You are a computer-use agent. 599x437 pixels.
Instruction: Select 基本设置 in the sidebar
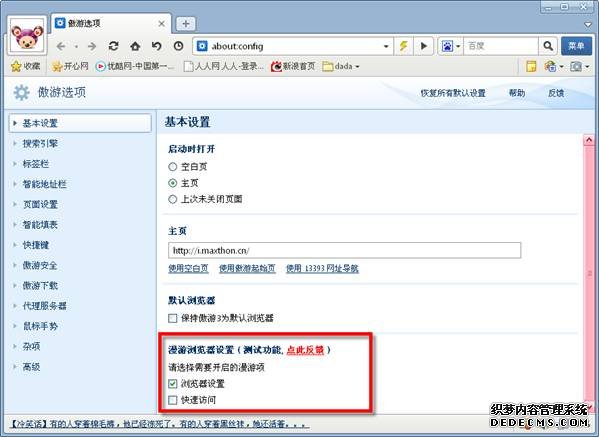click(80, 123)
